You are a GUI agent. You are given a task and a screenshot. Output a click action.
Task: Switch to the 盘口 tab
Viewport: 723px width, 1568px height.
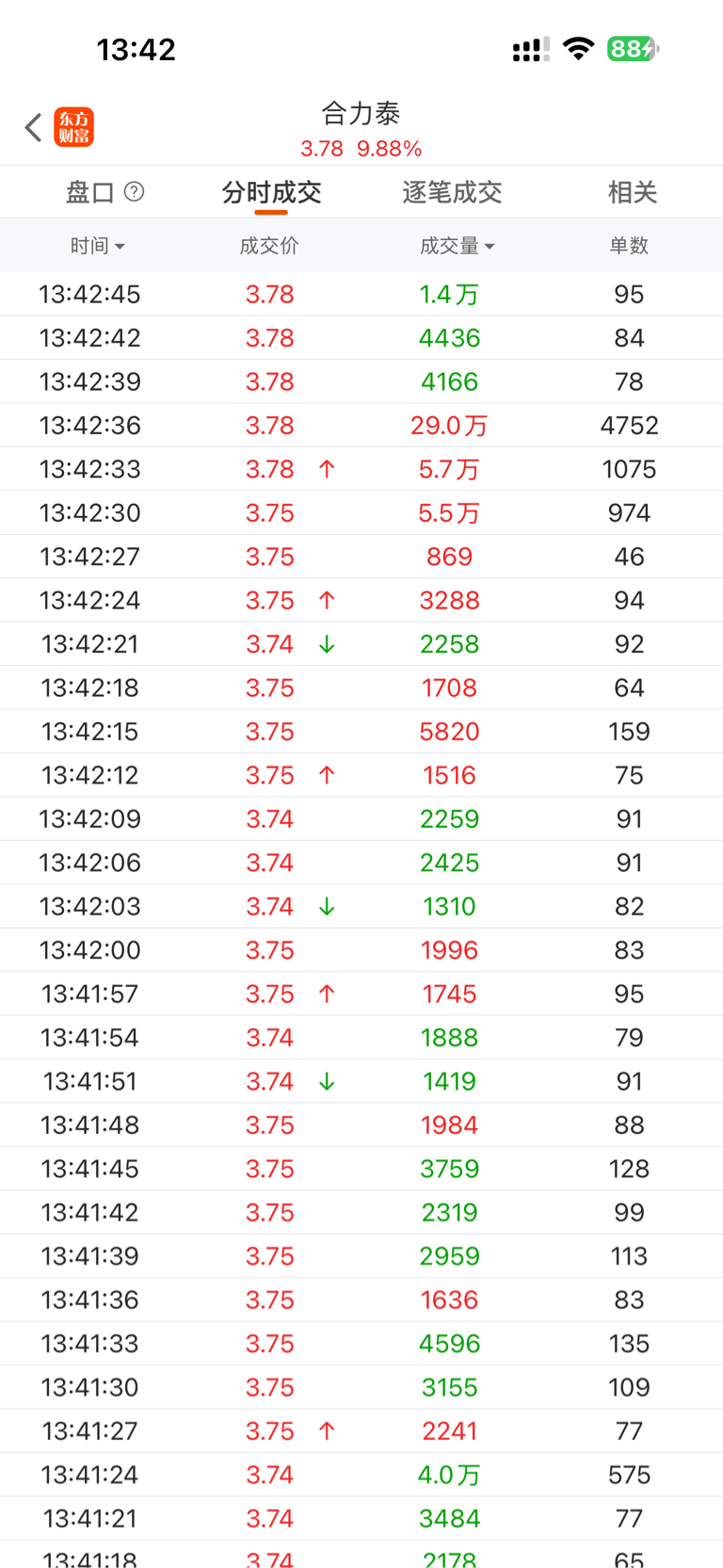[x=90, y=192]
